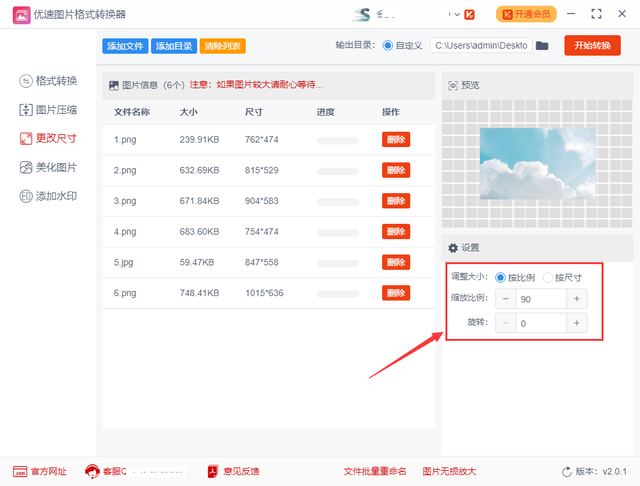Click progress bar of 1.png
The height and width of the screenshot is (486, 640).
(338, 141)
